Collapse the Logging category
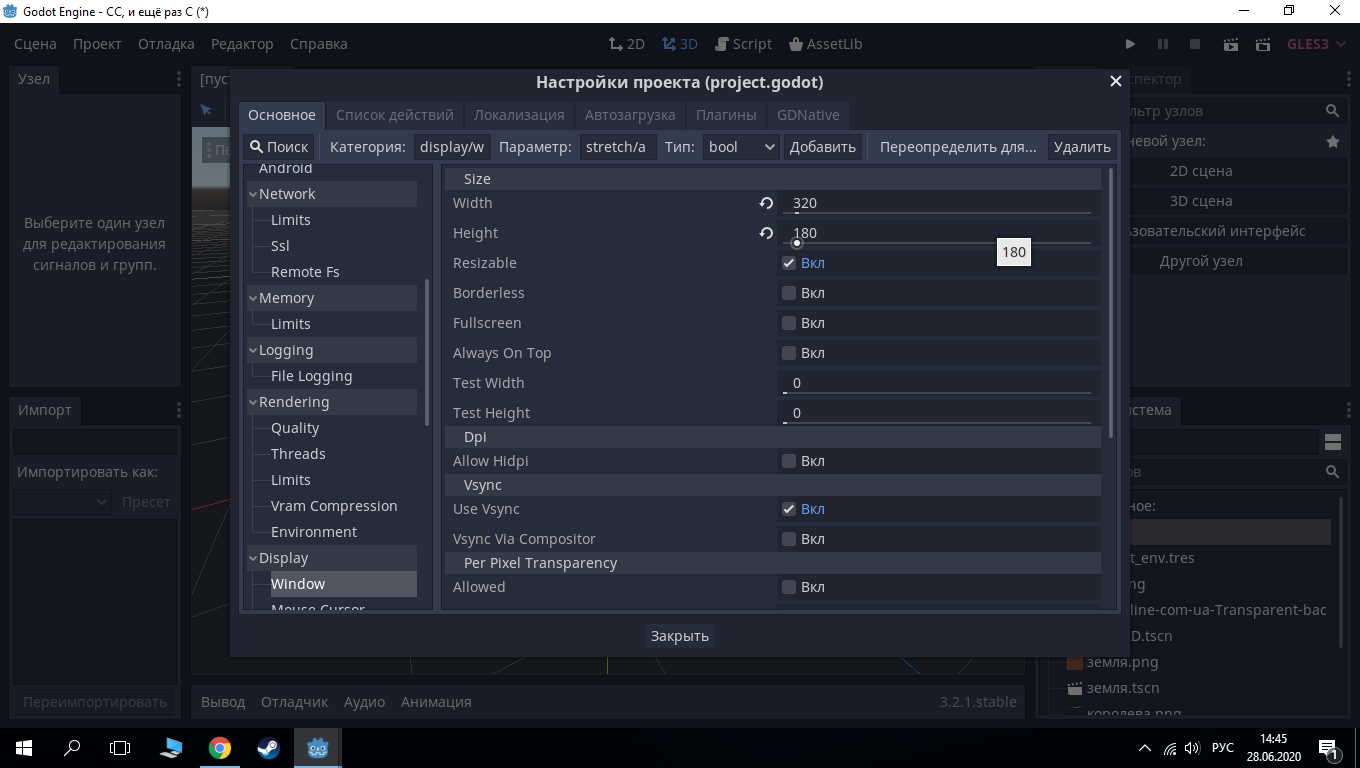Image resolution: width=1360 pixels, height=768 pixels. pyautogui.click(x=253, y=350)
